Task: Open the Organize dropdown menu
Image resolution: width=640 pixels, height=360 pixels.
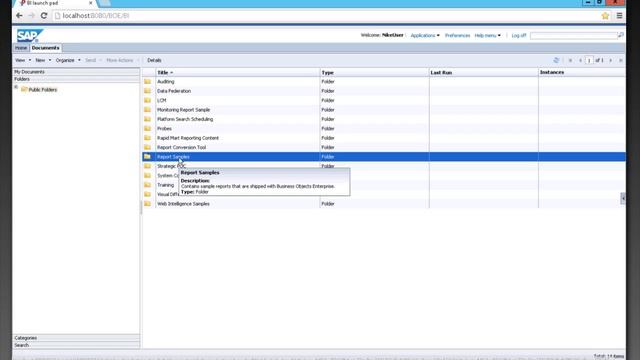Action: click(68, 60)
